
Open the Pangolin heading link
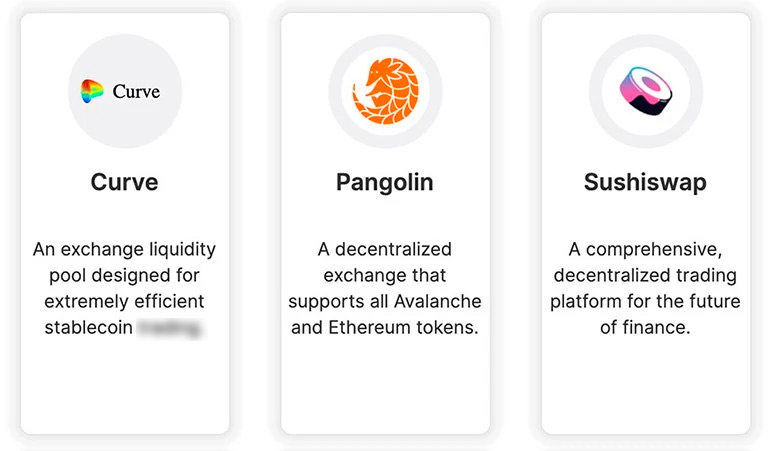[x=385, y=183]
